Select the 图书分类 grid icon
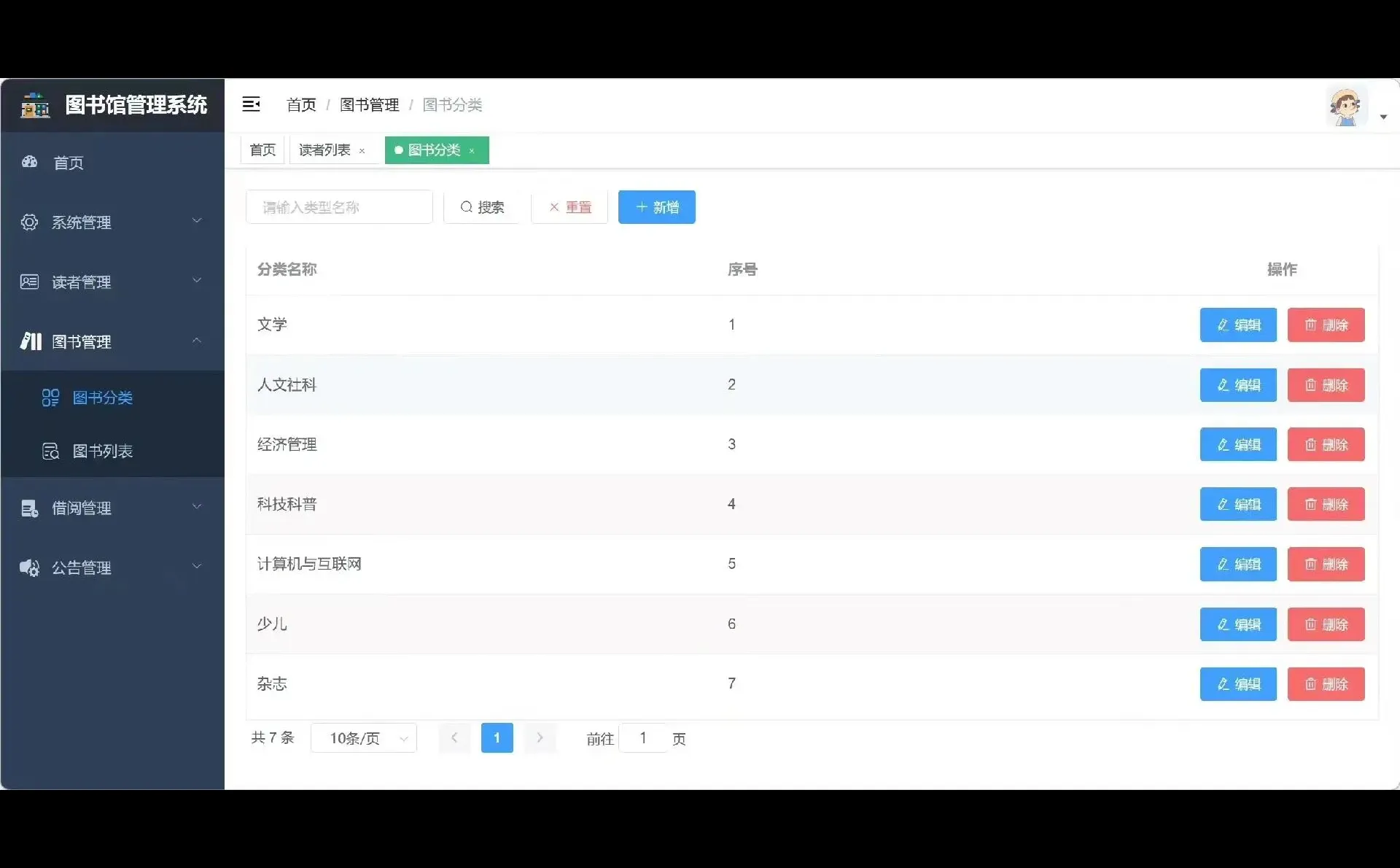The width and height of the screenshot is (1400, 868). click(49, 398)
